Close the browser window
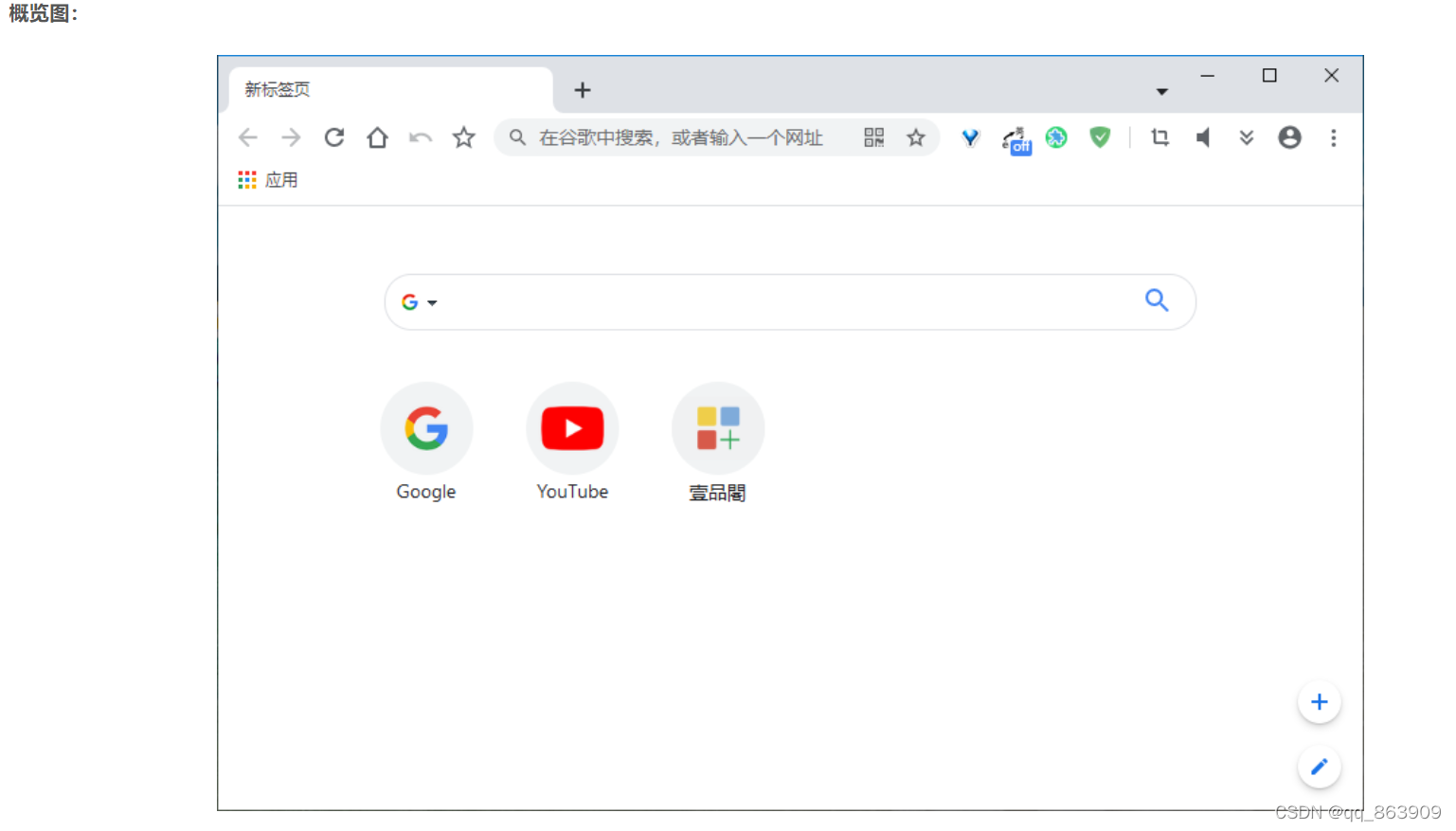 (1331, 76)
